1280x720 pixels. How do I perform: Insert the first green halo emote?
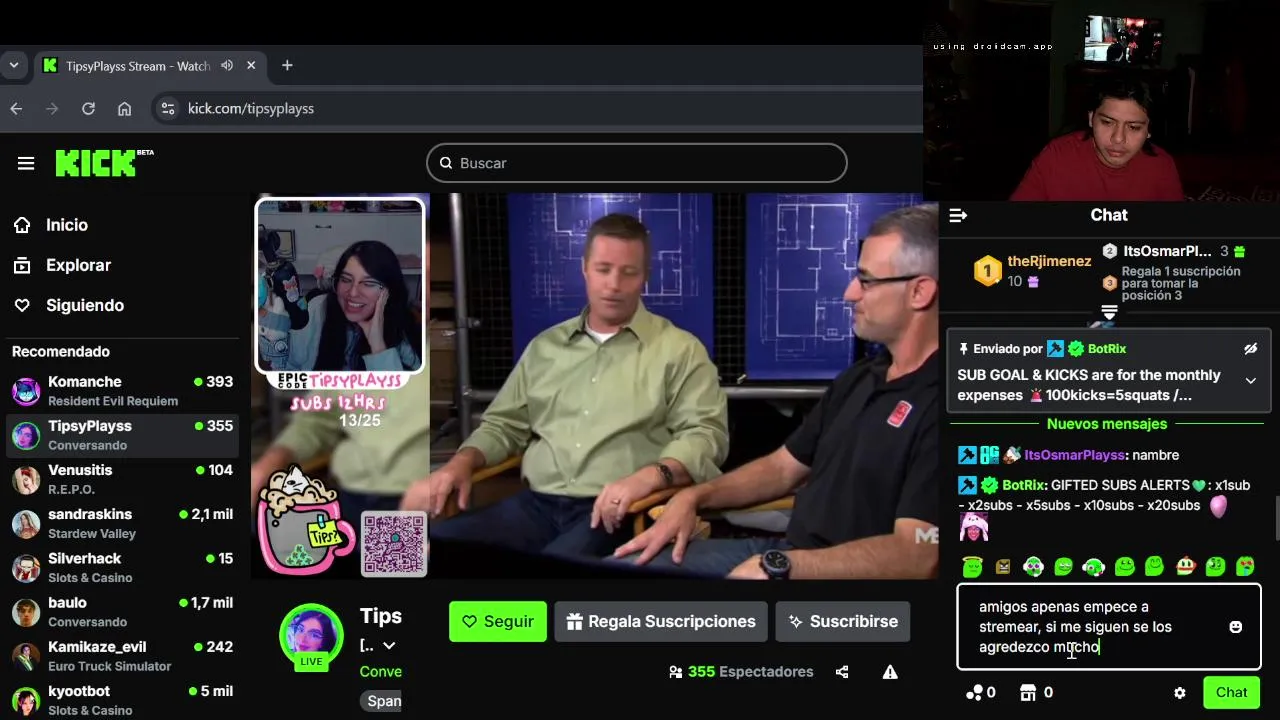pyautogui.click(x=972, y=567)
